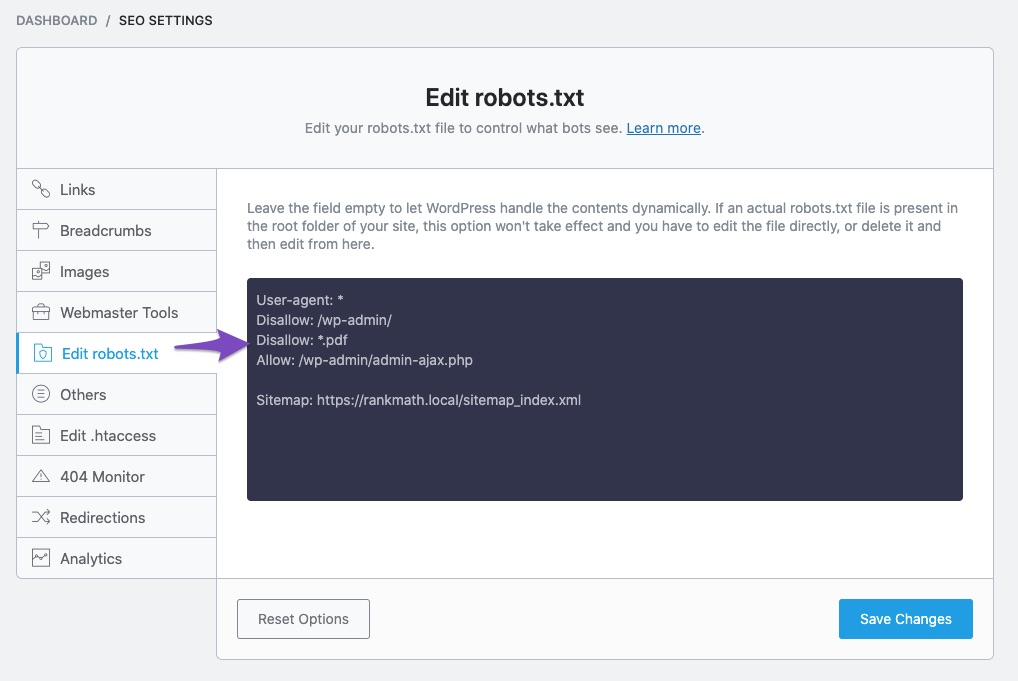Click the Links chain icon in sidebar

(x=41, y=189)
